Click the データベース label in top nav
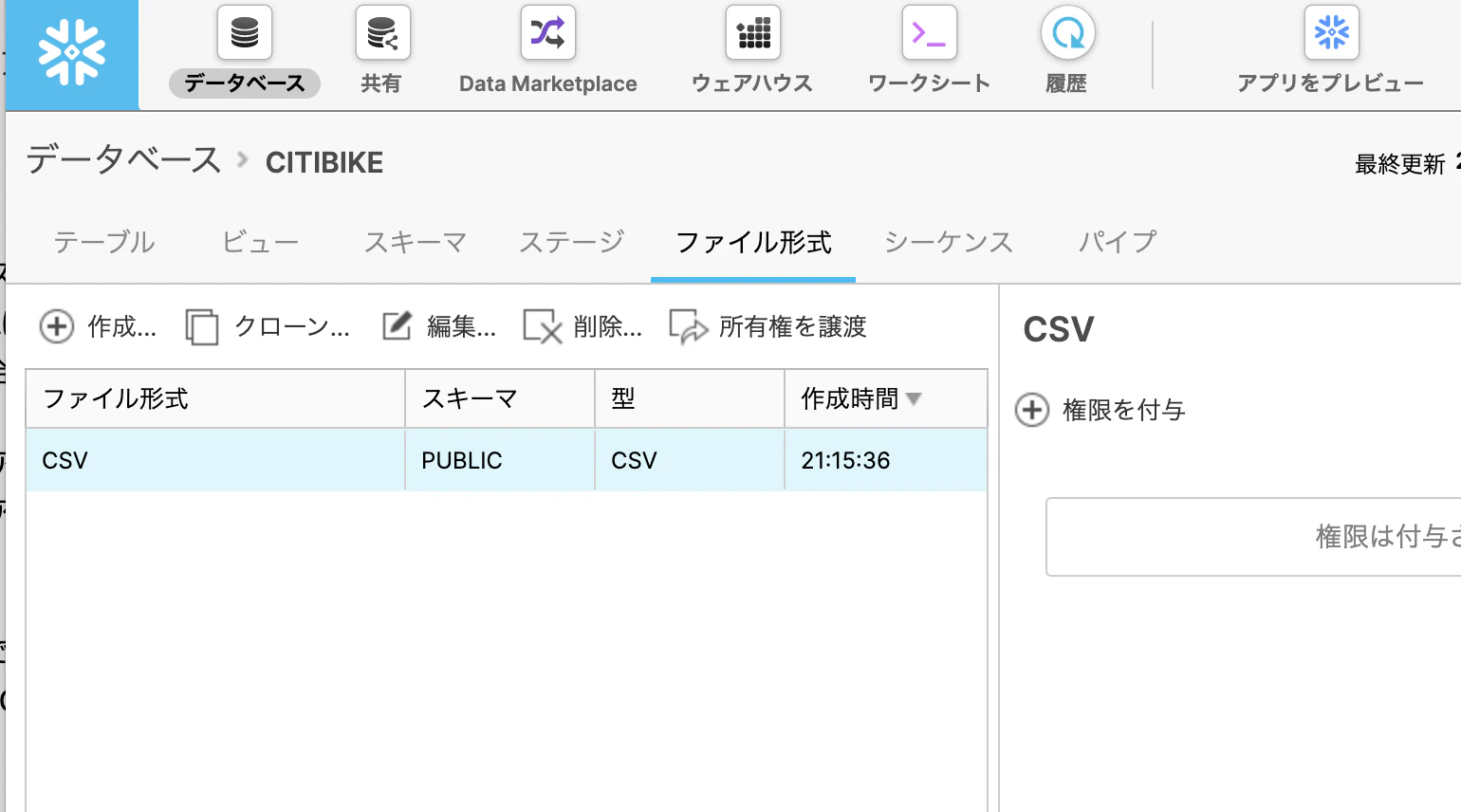Image resolution: width=1461 pixels, height=812 pixels. click(245, 83)
